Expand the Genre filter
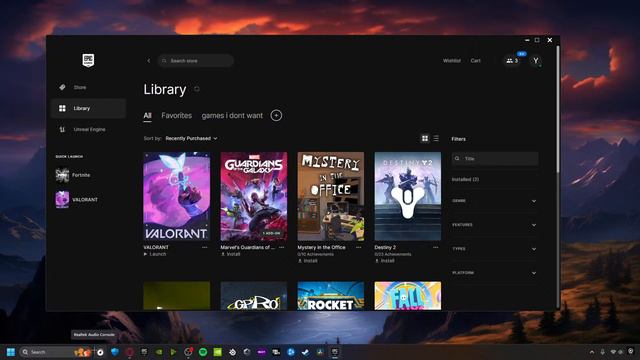This screenshot has height=360, width=640. (x=494, y=201)
